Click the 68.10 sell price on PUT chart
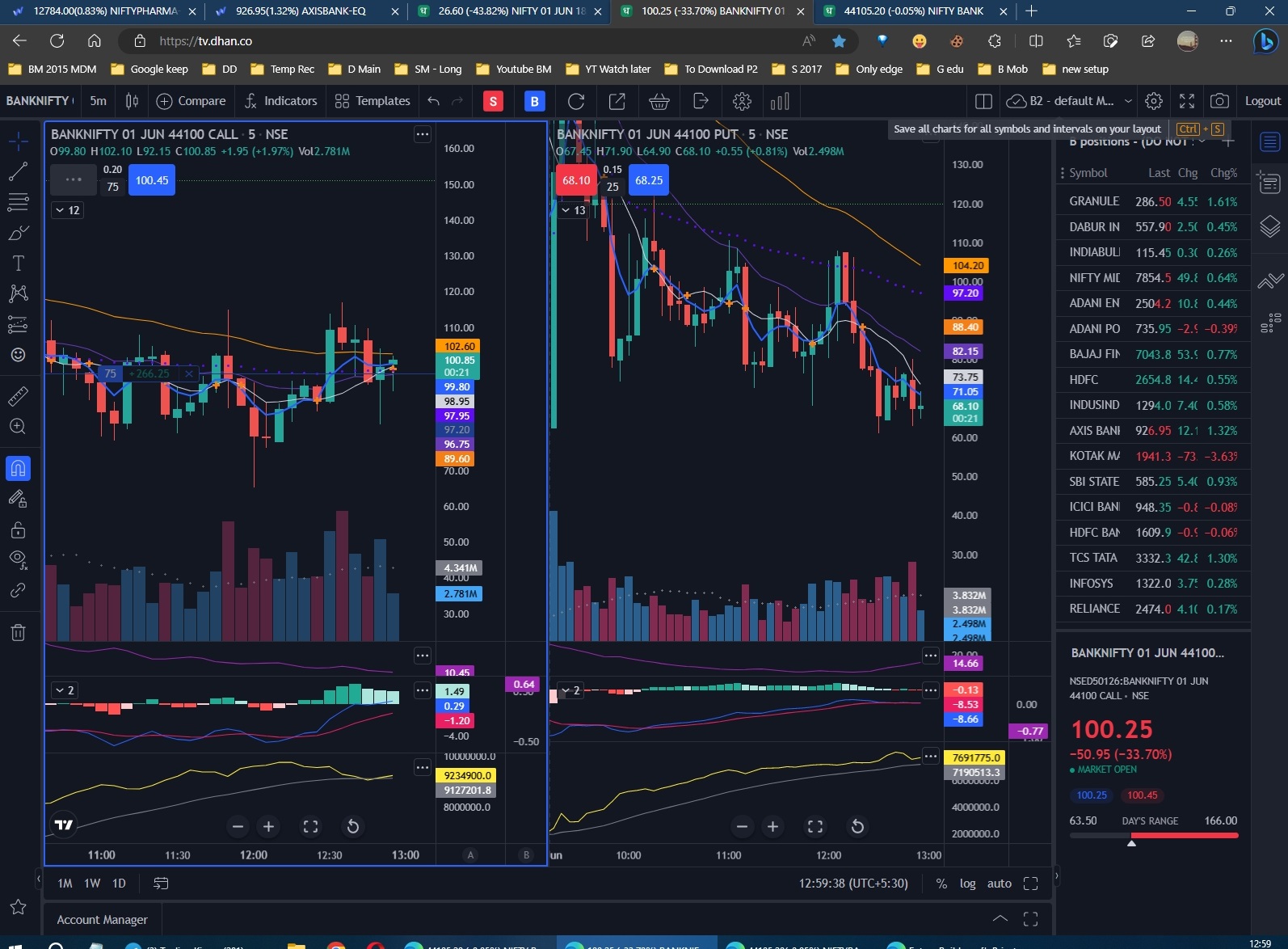This screenshot has height=949, width=1288. (x=576, y=180)
